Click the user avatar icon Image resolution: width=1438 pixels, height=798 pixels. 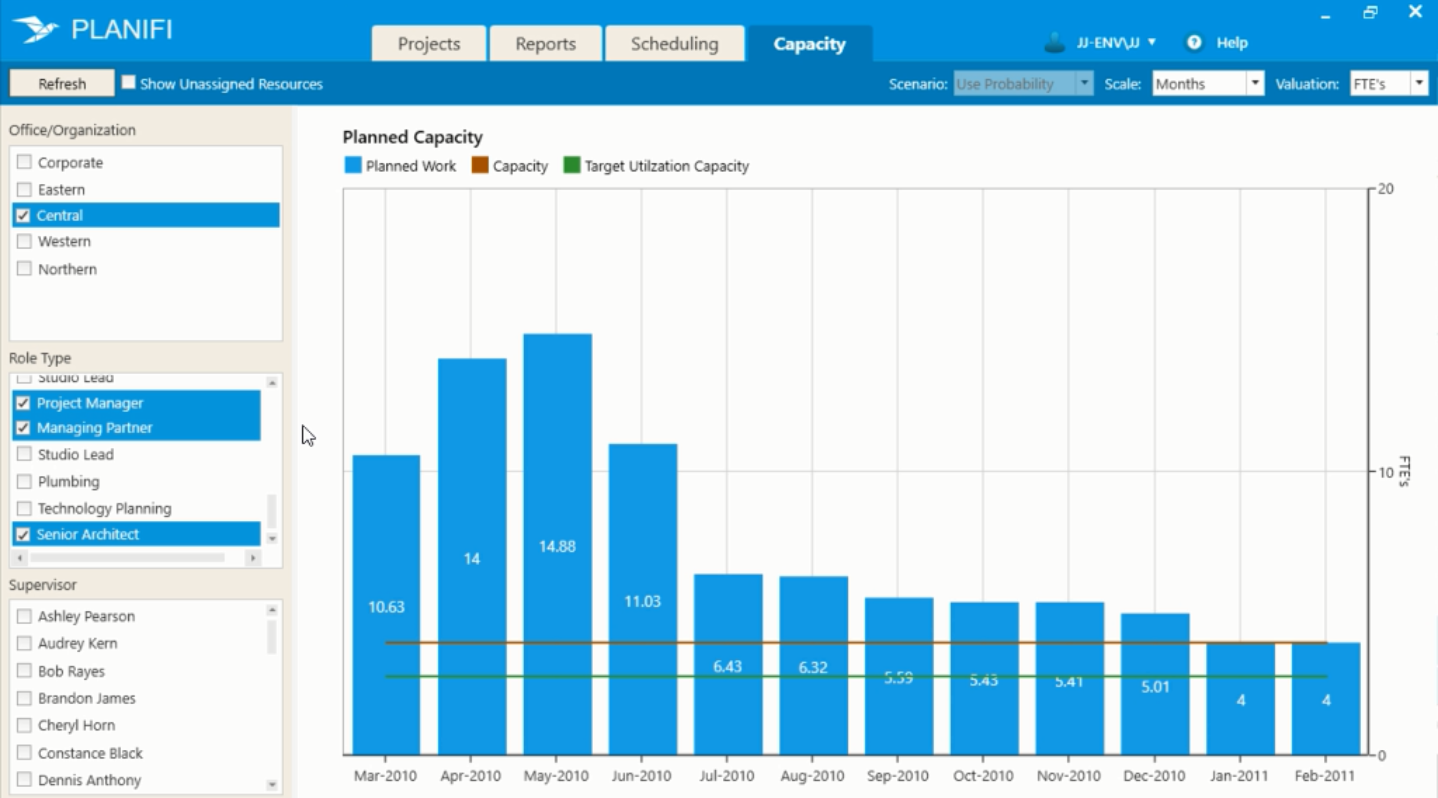[x=1054, y=43]
